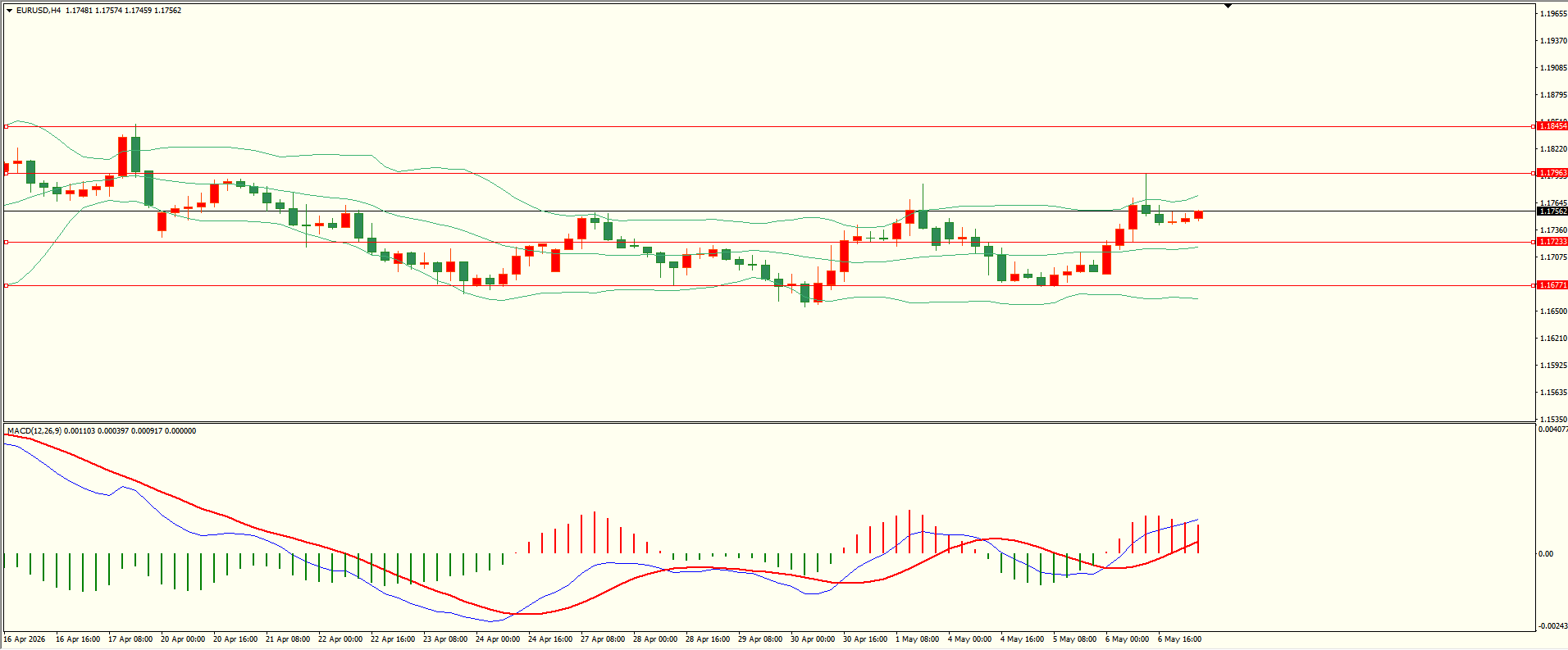The width and height of the screenshot is (1568, 650).
Task: Select left anchor of the 1.16771 line
Action: [x=6, y=285]
